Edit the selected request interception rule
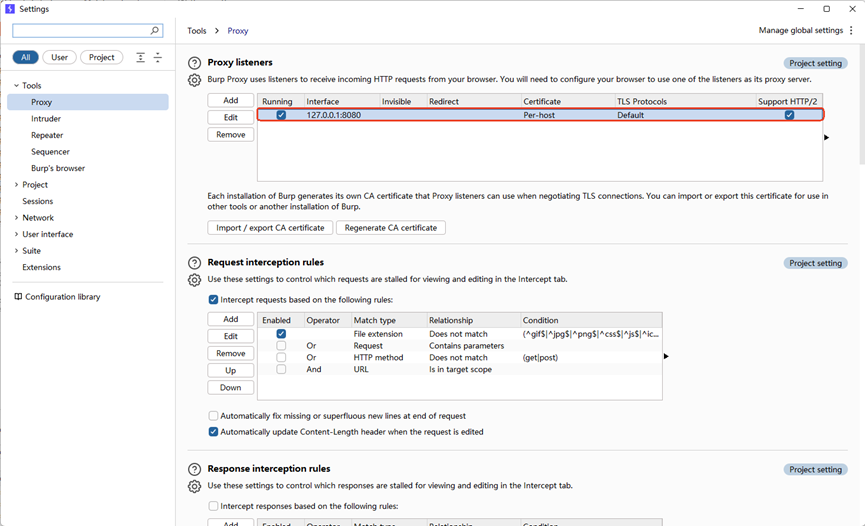Image resolution: width=865 pixels, height=526 pixels. click(231, 336)
